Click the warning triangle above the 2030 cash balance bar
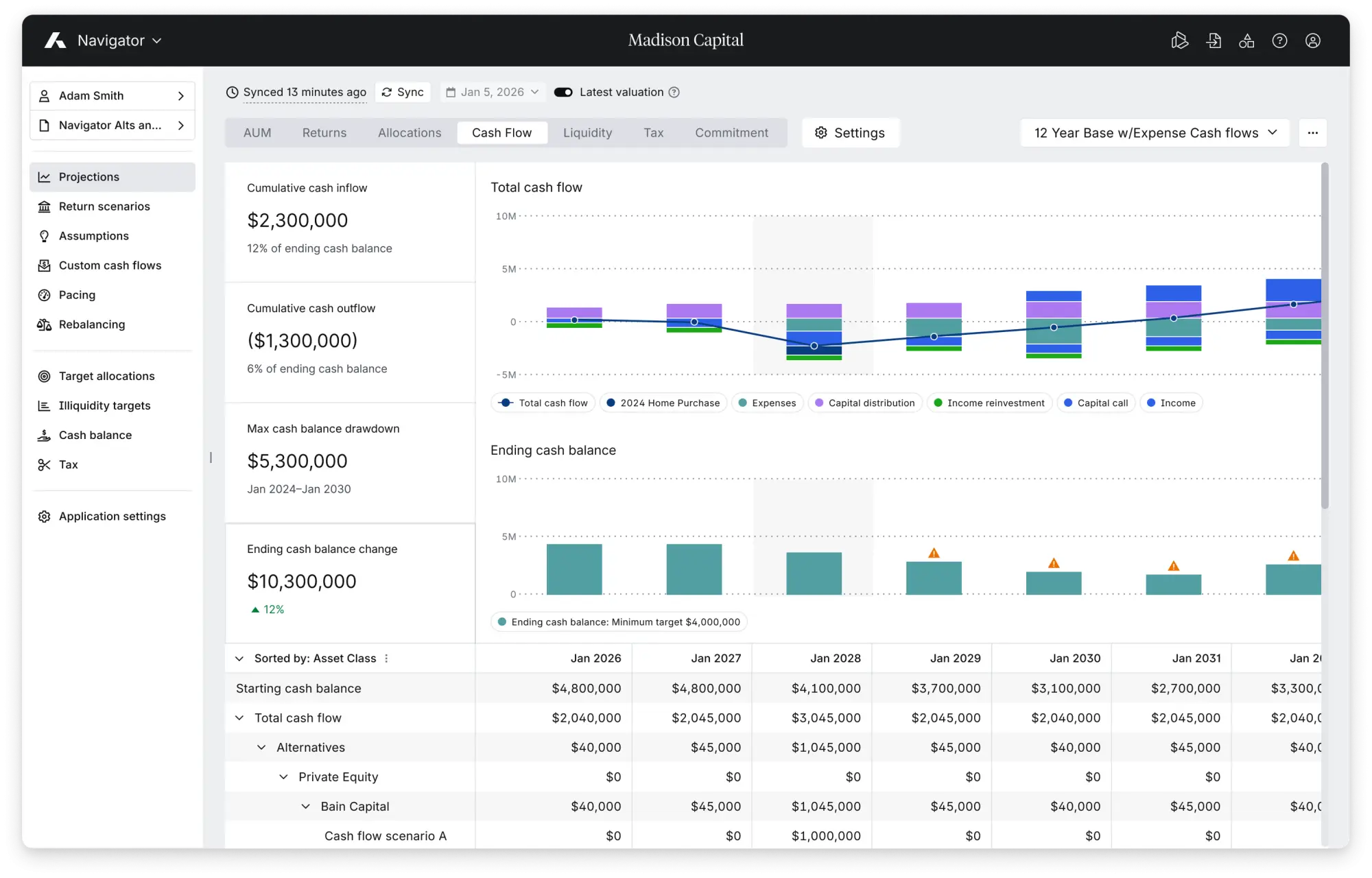The height and width of the screenshot is (878, 1372). tap(1054, 563)
